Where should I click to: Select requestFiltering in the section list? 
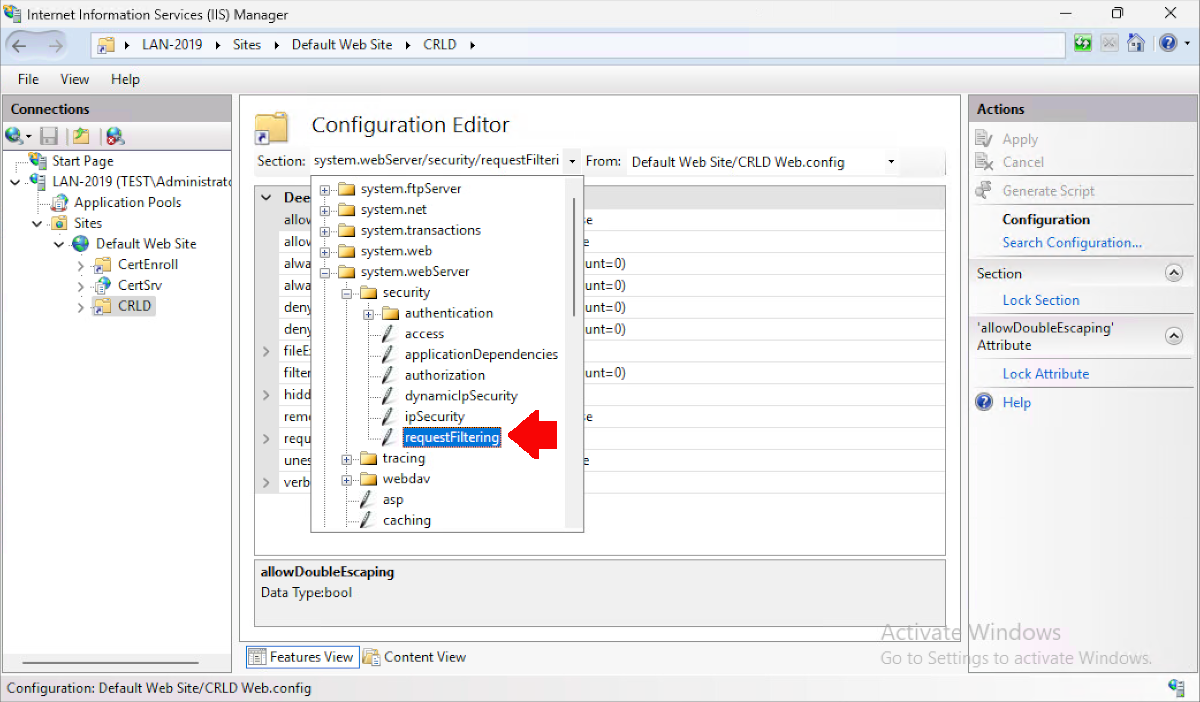(451, 437)
